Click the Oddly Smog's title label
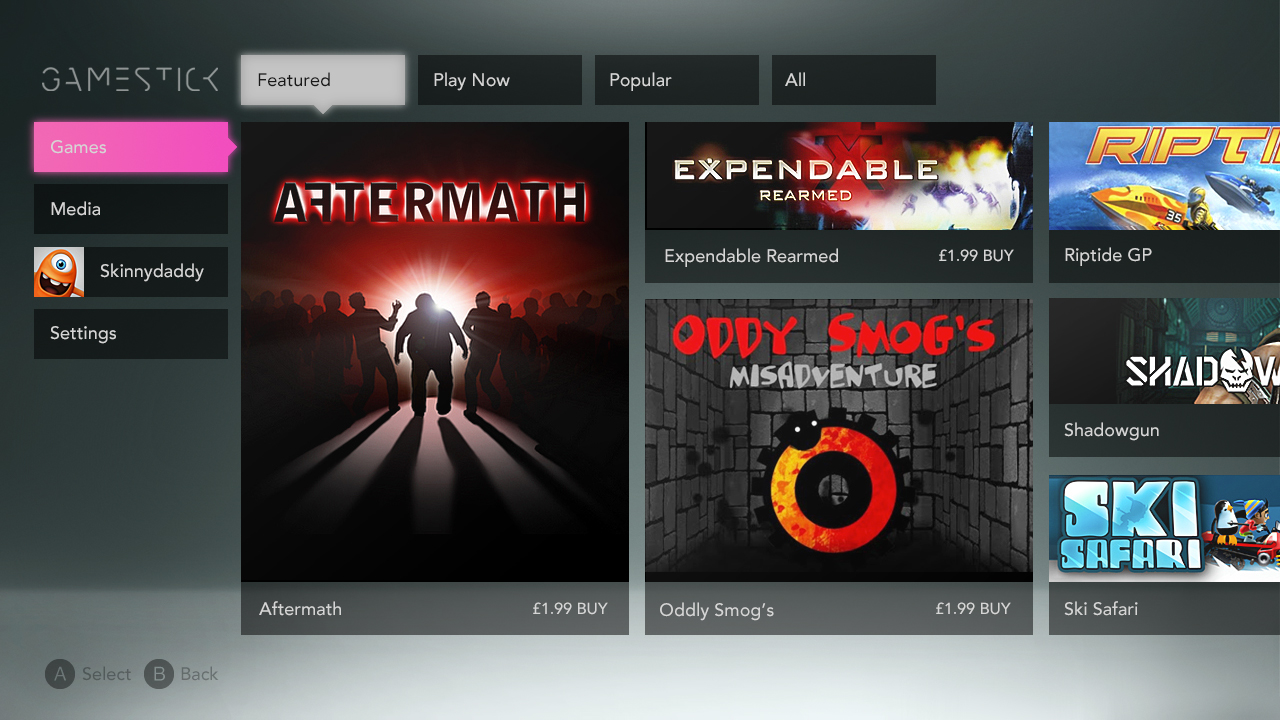This screenshot has width=1280, height=720. 717,610
